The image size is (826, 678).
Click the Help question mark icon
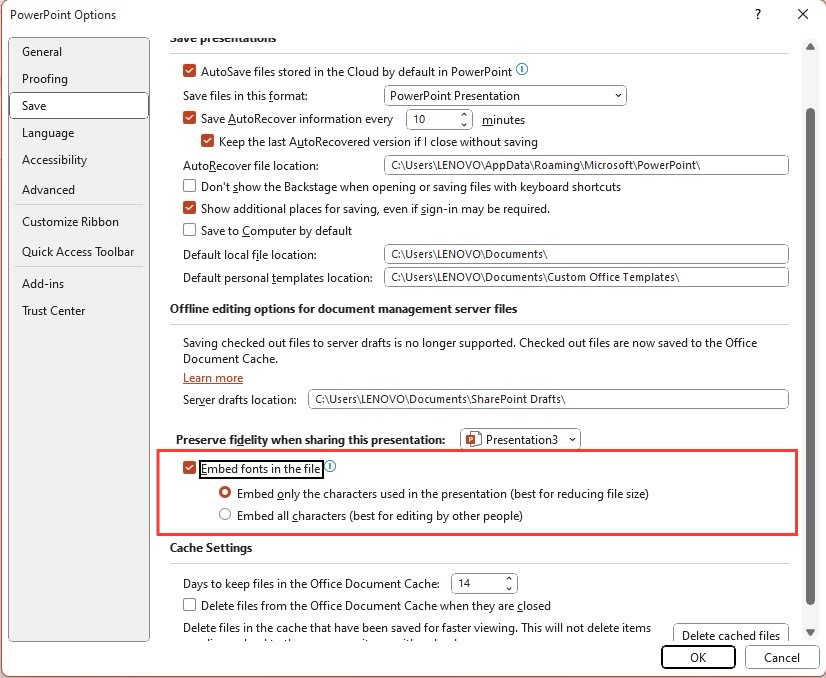(x=758, y=14)
